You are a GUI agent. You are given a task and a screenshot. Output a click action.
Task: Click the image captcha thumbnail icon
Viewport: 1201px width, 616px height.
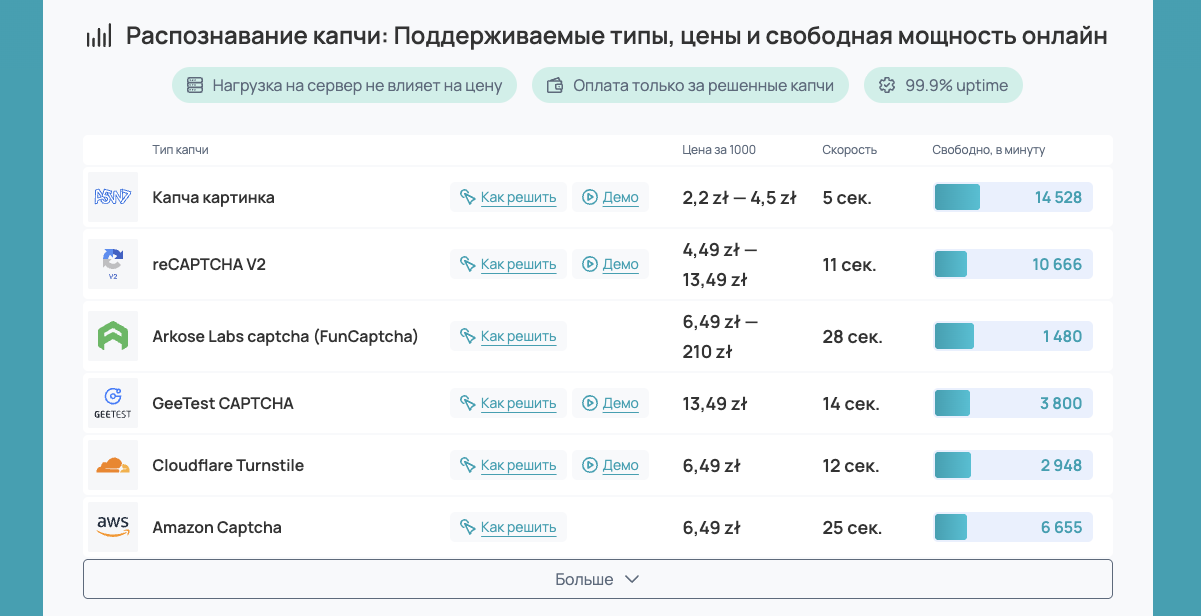click(113, 197)
